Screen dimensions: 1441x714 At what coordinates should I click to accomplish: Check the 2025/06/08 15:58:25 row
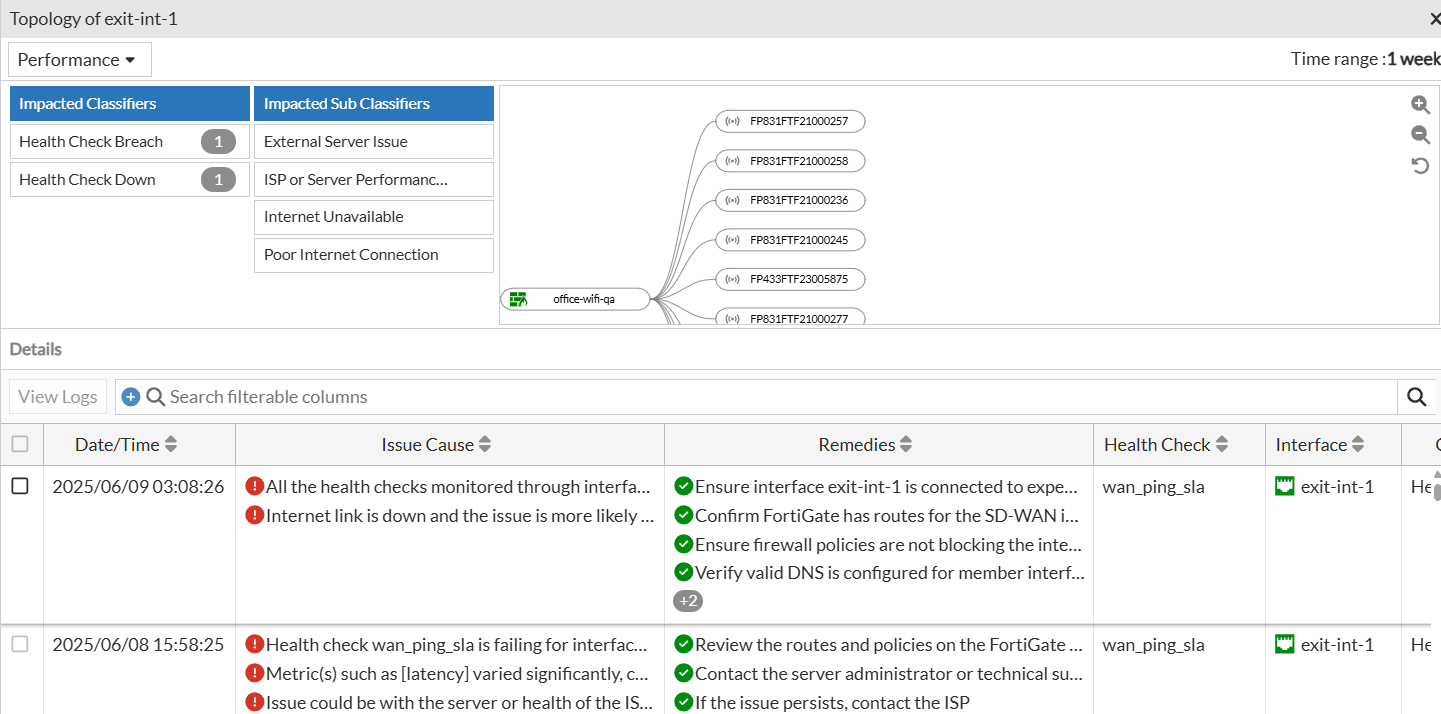20,644
